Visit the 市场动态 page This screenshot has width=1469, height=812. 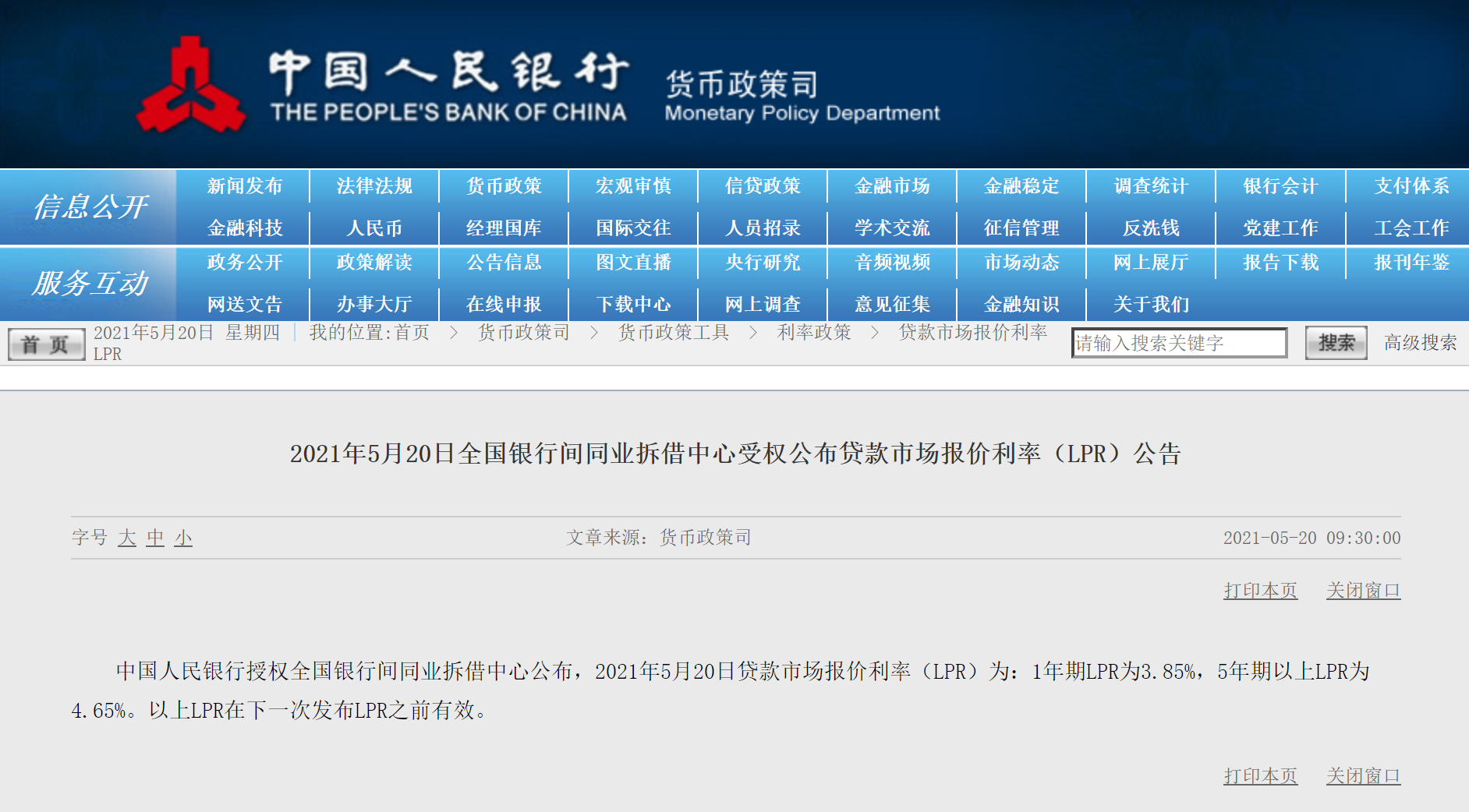coord(1021,263)
